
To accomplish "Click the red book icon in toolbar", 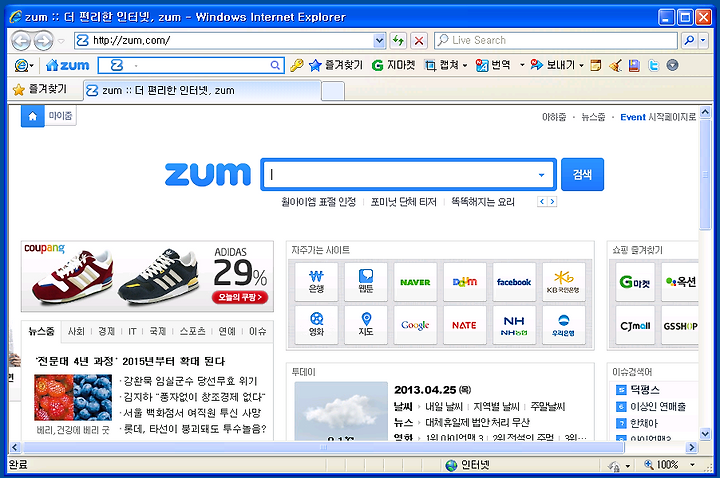I will 634,65.
